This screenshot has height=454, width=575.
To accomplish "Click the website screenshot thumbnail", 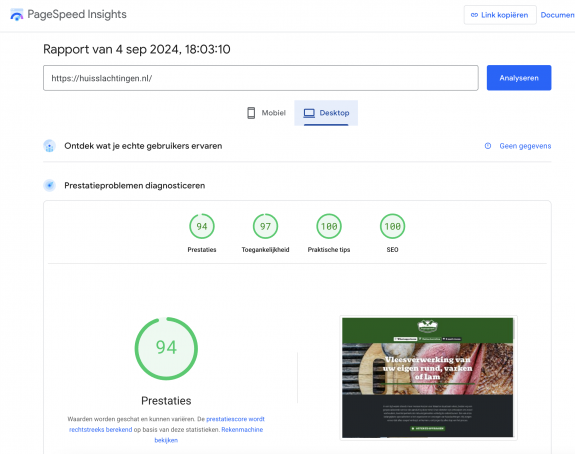I will tap(428, 378).
